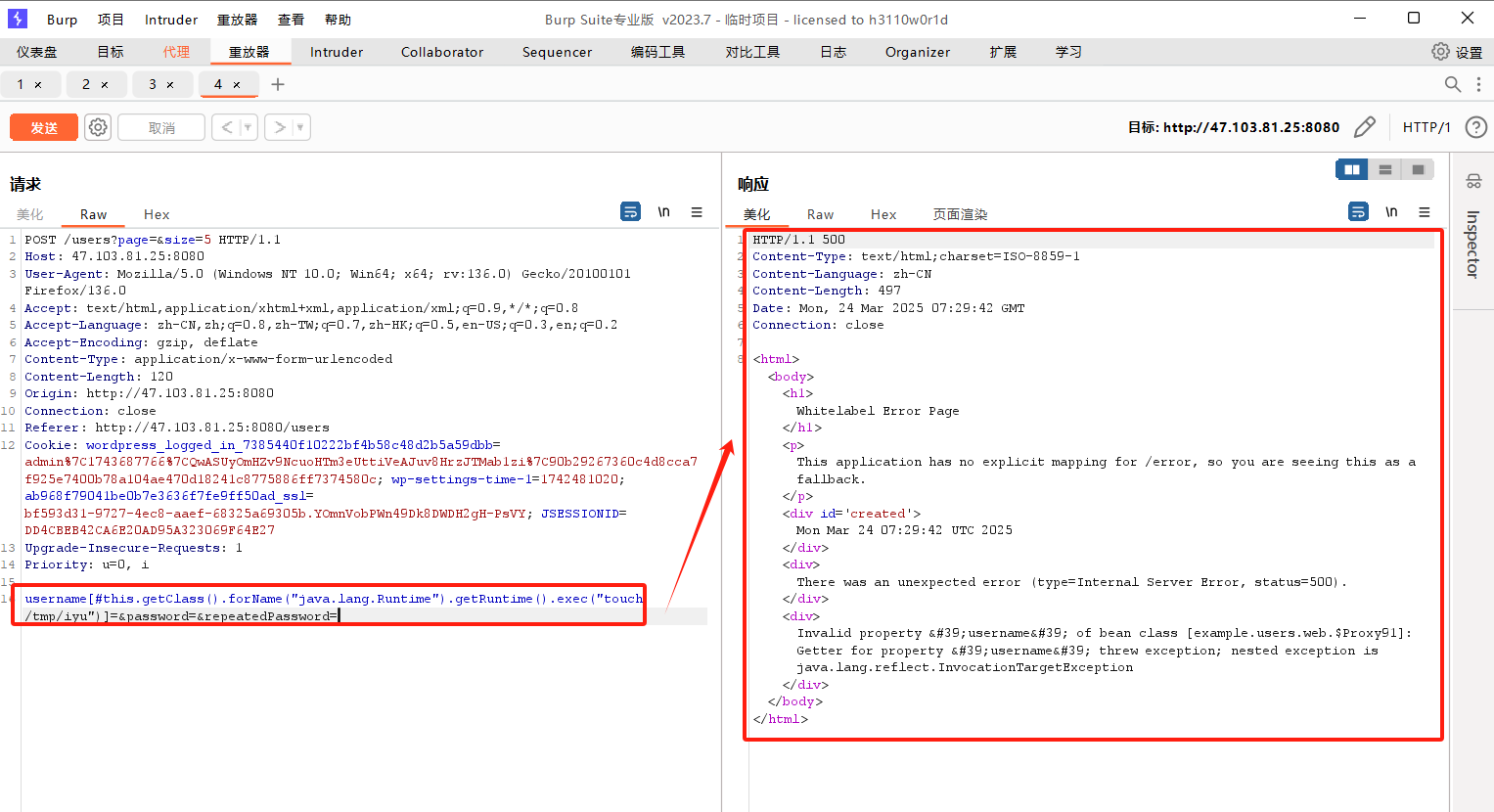This screenshot has height=812, width=1494.
Task: Add a new Repeater tab
Action: click(x=278, y=84)
